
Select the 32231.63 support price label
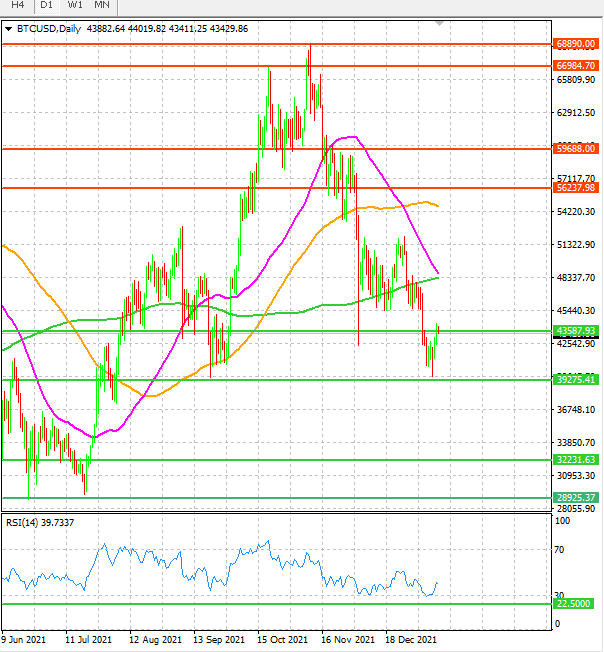click(x=576, y=459)
